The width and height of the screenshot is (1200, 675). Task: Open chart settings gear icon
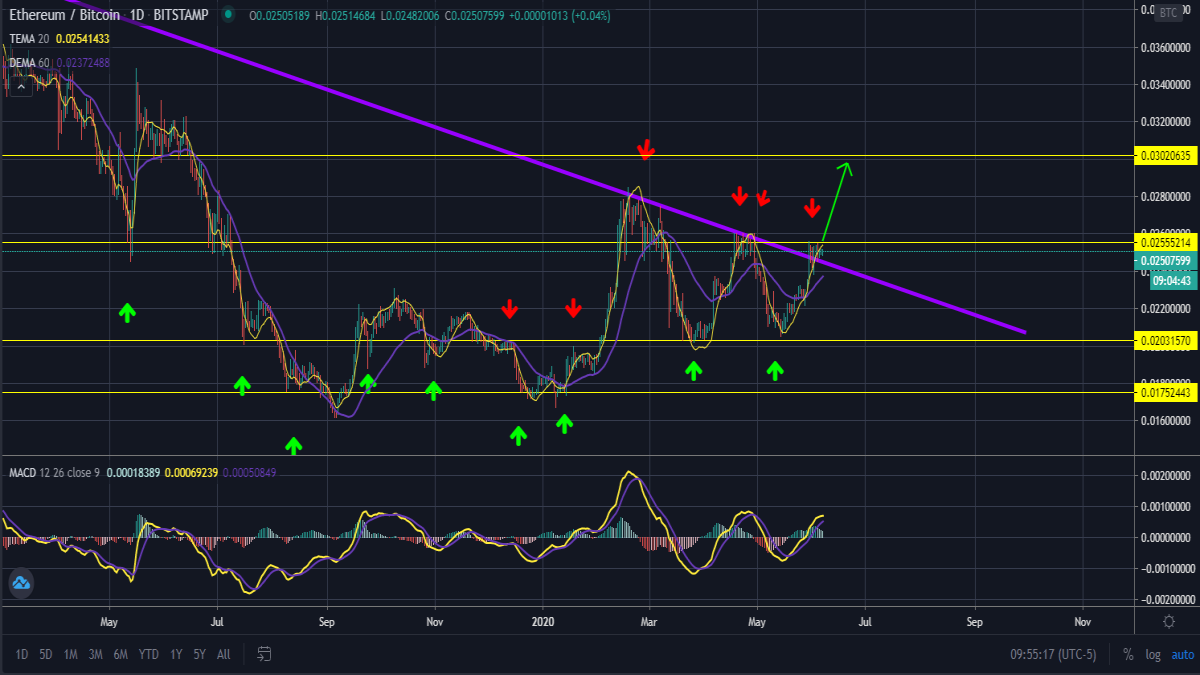click(x=1169, y=621)
